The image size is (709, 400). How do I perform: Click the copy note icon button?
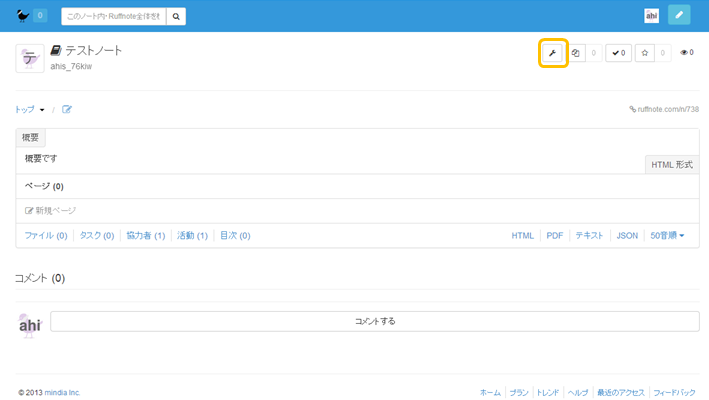click(577, 53)
